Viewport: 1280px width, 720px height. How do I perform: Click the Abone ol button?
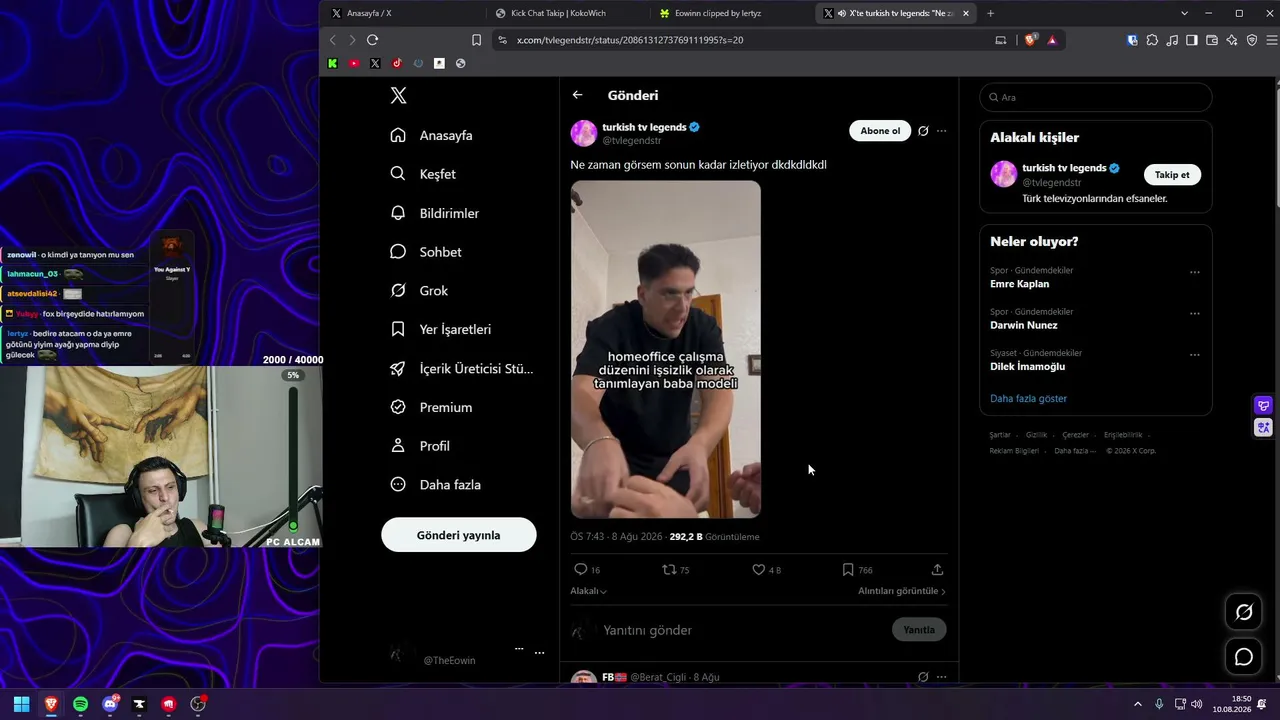(880, 131)
